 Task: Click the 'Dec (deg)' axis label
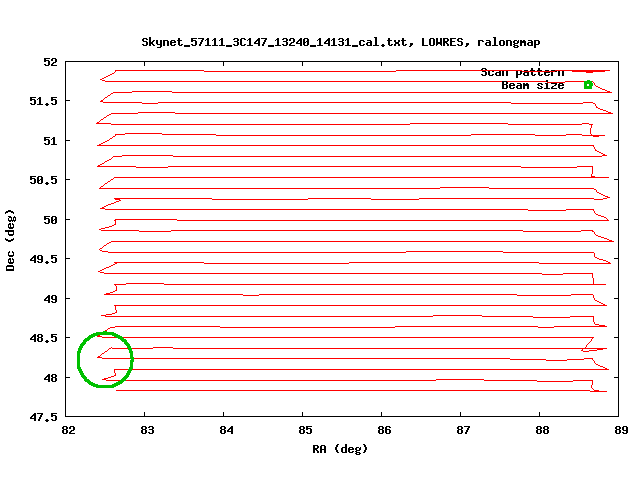(10, 240)
